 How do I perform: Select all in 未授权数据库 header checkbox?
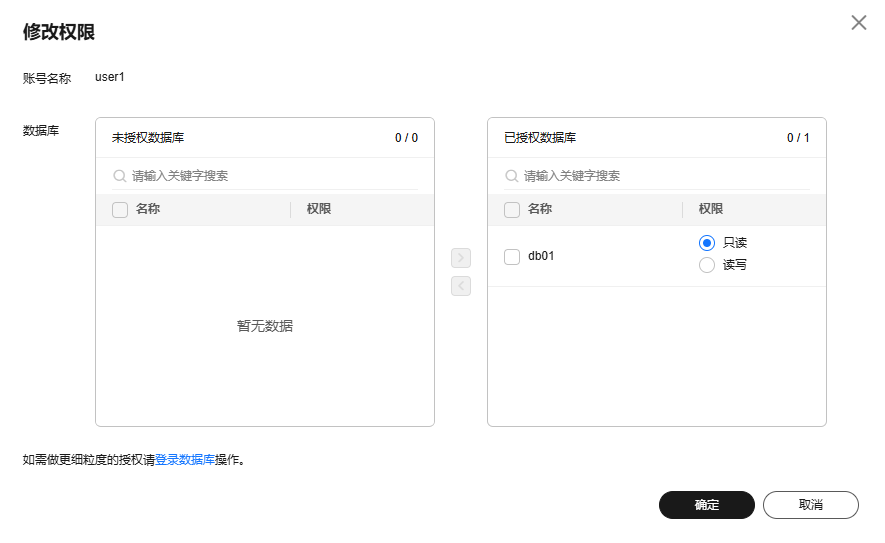[120, 210]
